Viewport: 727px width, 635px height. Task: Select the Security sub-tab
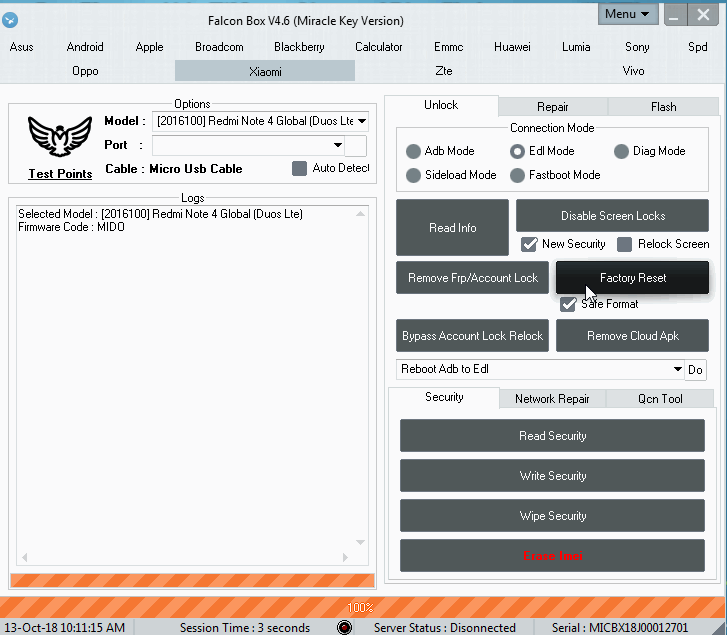444,397
